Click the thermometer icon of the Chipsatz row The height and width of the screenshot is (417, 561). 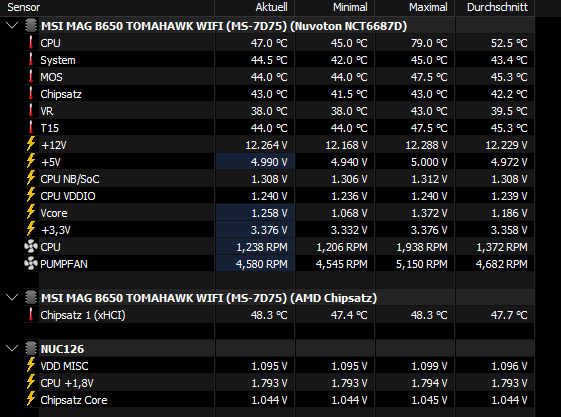tap(31, 94)
